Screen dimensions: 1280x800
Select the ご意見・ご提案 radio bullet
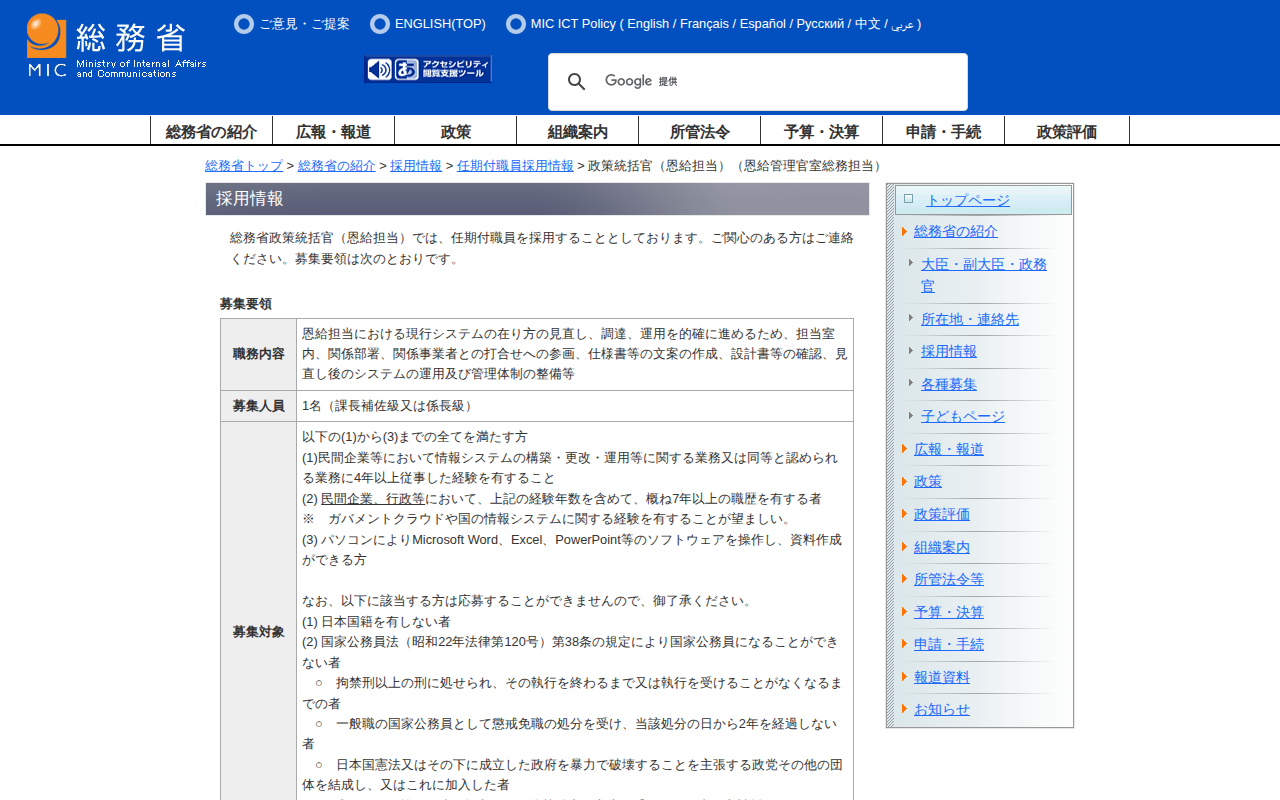pyautogui.click(x=244, y=24)
